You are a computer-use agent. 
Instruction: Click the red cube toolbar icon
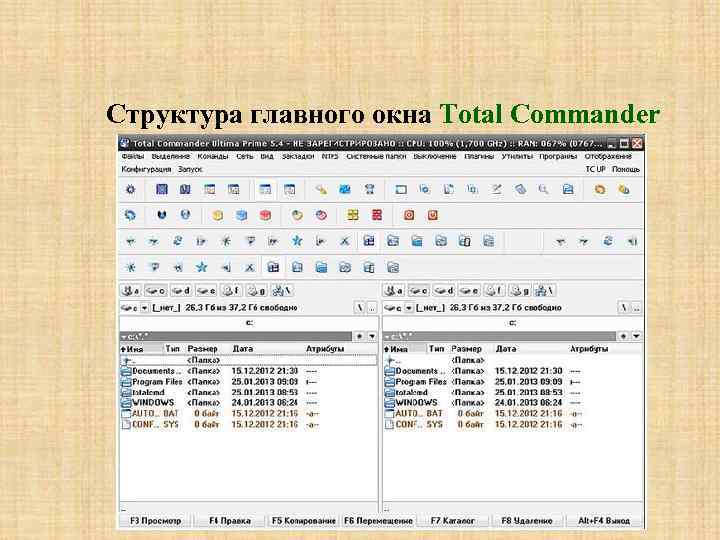pyautogui.click(x=265, y=215)
